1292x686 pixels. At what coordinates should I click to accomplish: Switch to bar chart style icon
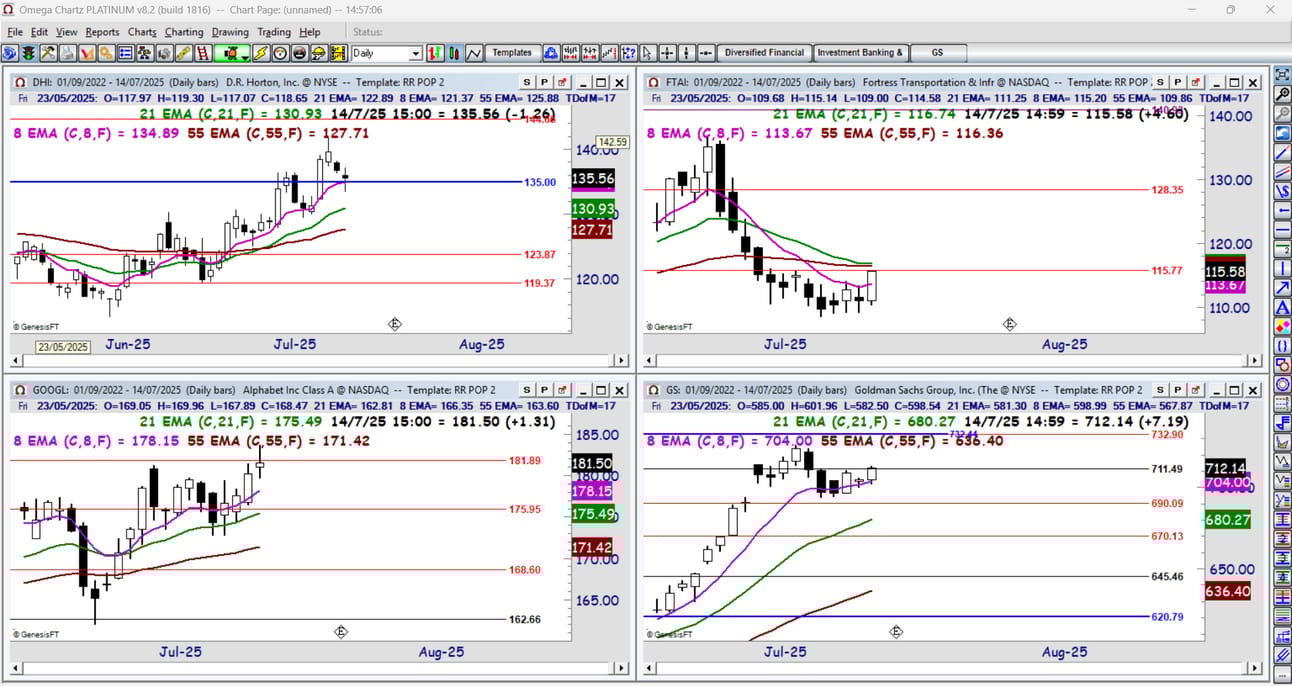coord(437,53)
